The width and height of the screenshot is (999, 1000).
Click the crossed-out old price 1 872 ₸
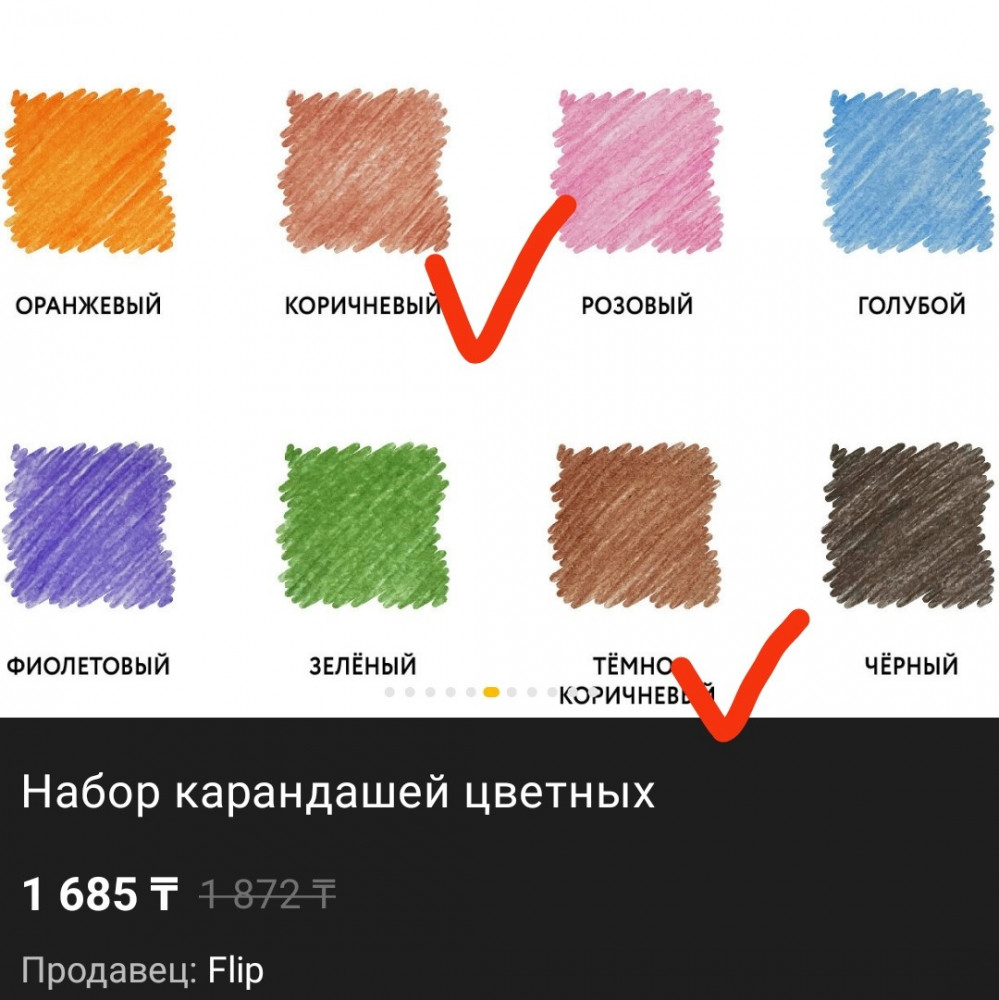click(268, 894)
